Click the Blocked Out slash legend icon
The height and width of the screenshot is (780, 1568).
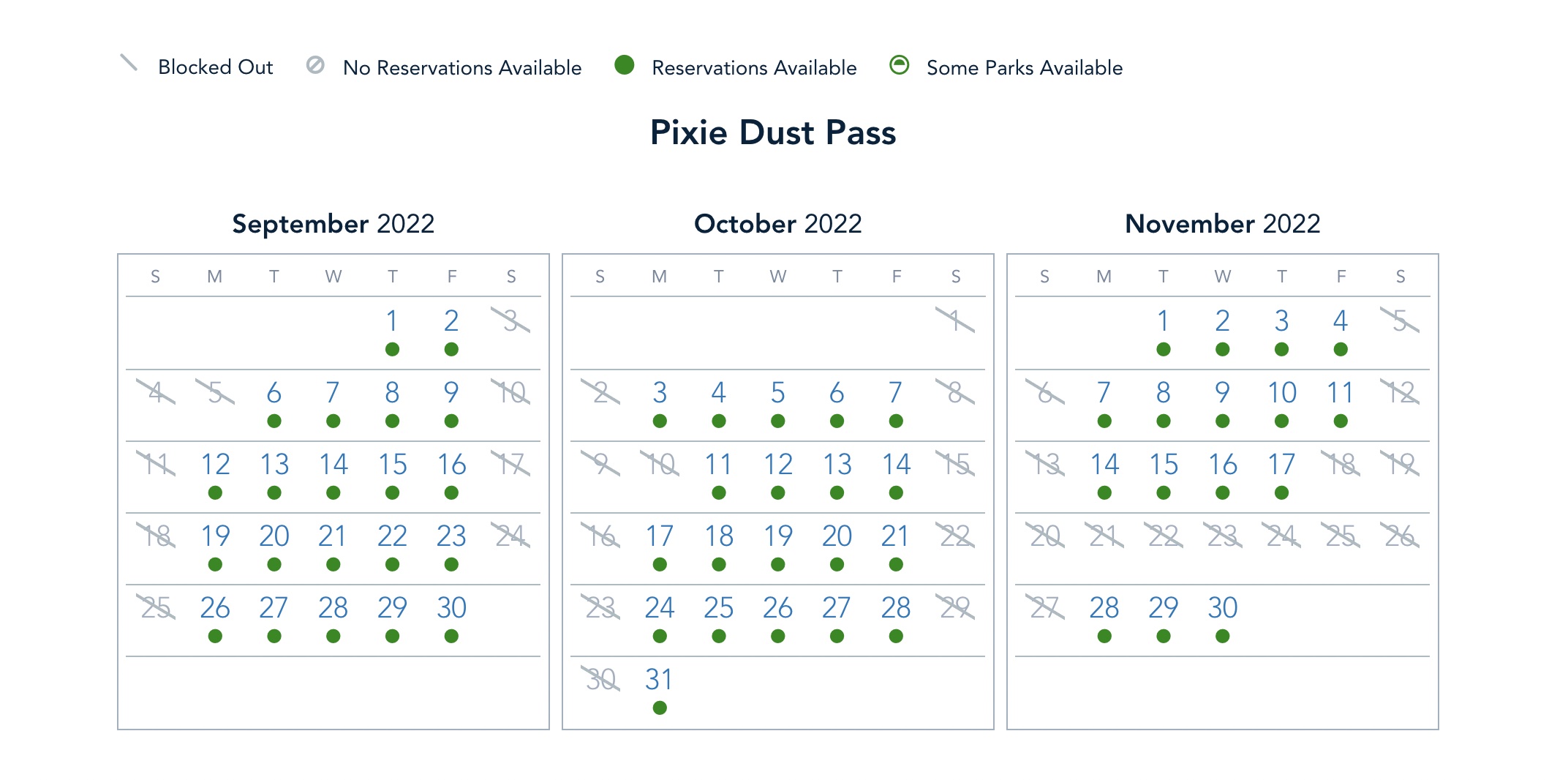129,64
